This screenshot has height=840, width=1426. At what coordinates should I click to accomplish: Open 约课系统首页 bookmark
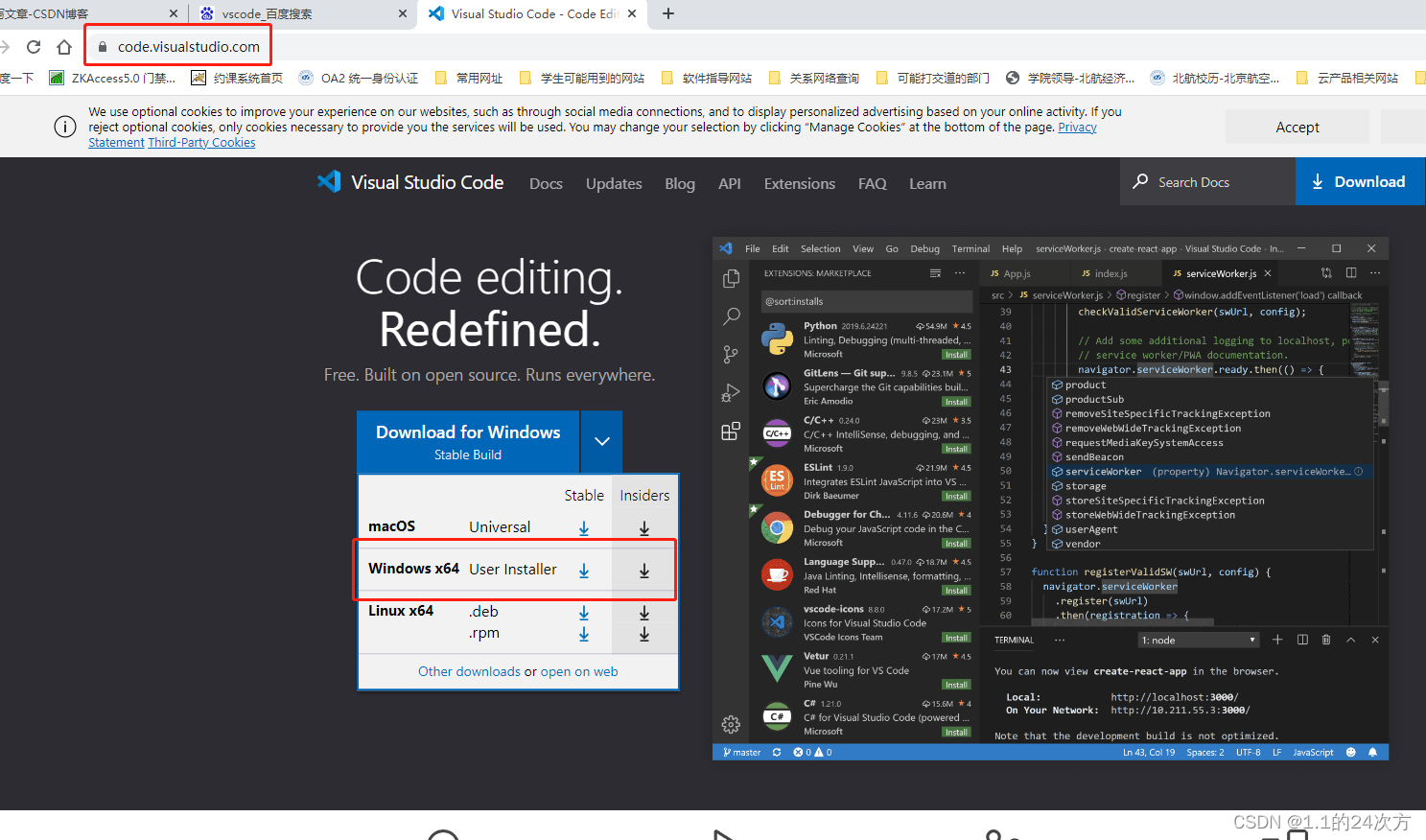point(237,78)
